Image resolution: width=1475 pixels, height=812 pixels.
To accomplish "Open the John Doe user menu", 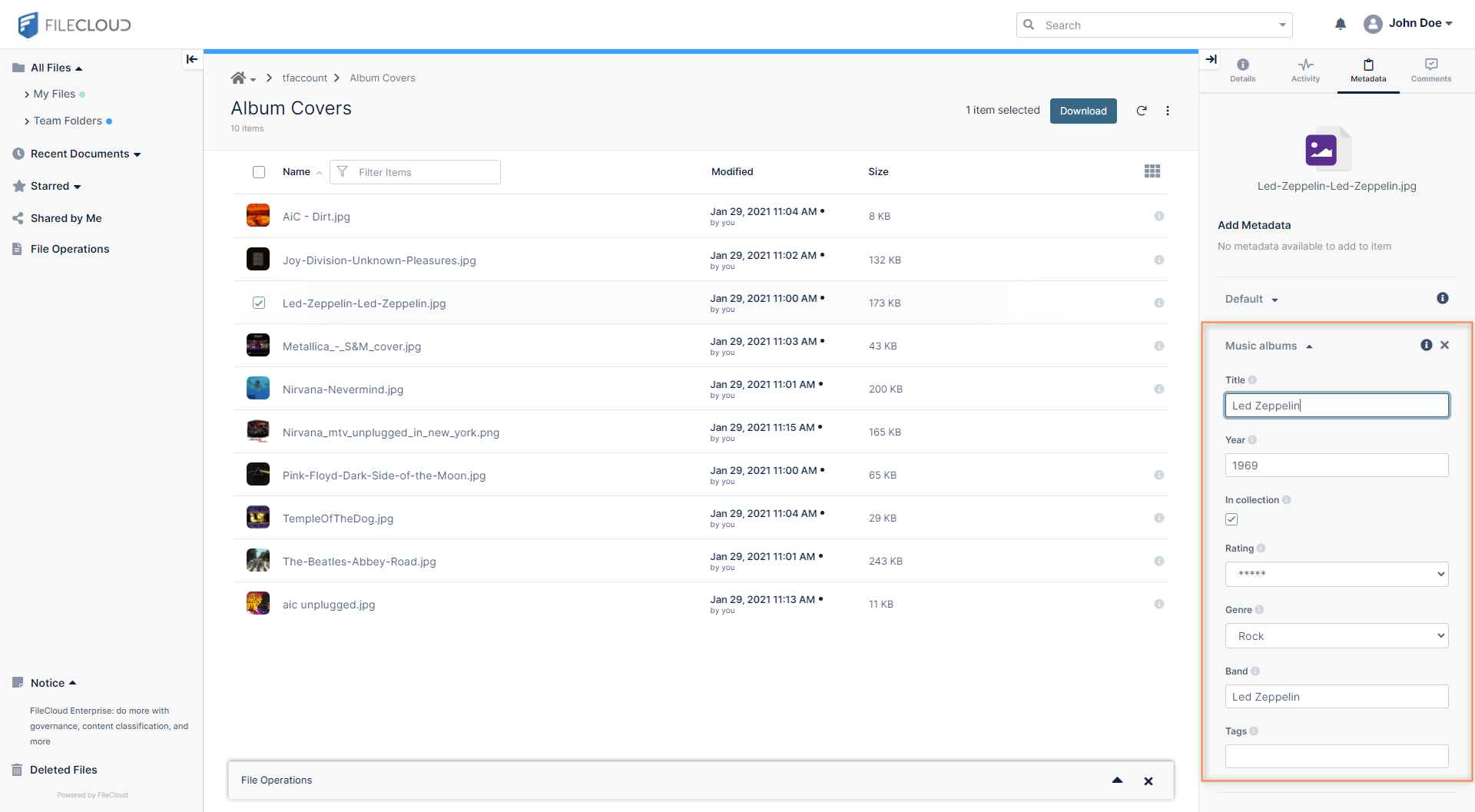I will pyautogui.click(x=1408, y=24).
